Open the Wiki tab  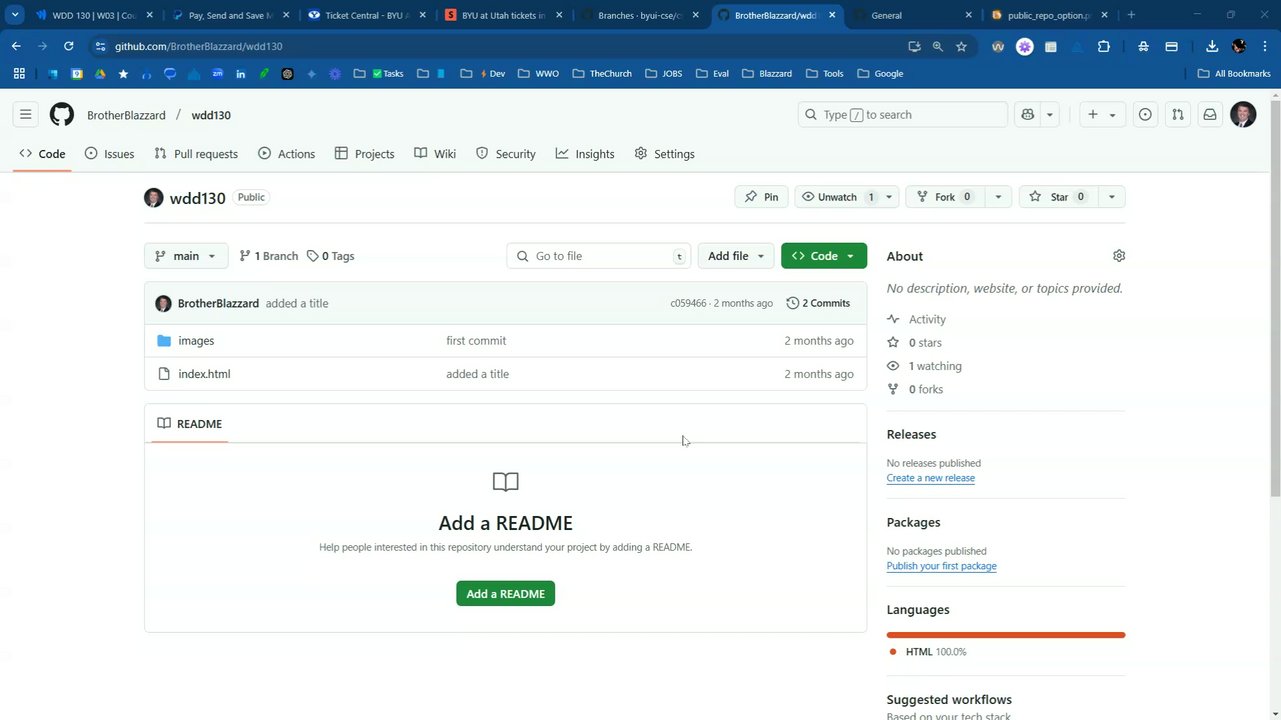(x=435, y=154)
